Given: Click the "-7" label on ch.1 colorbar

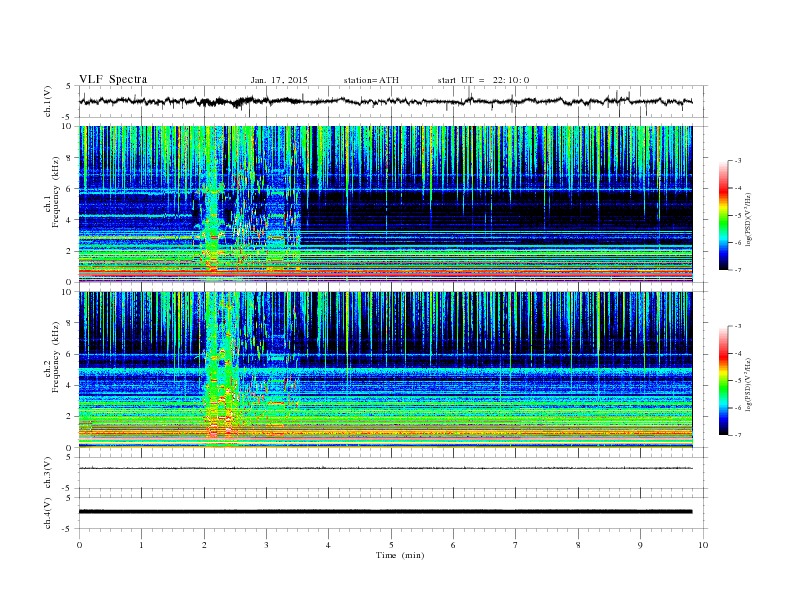Looking at the screenshot, I should [737, 270].
